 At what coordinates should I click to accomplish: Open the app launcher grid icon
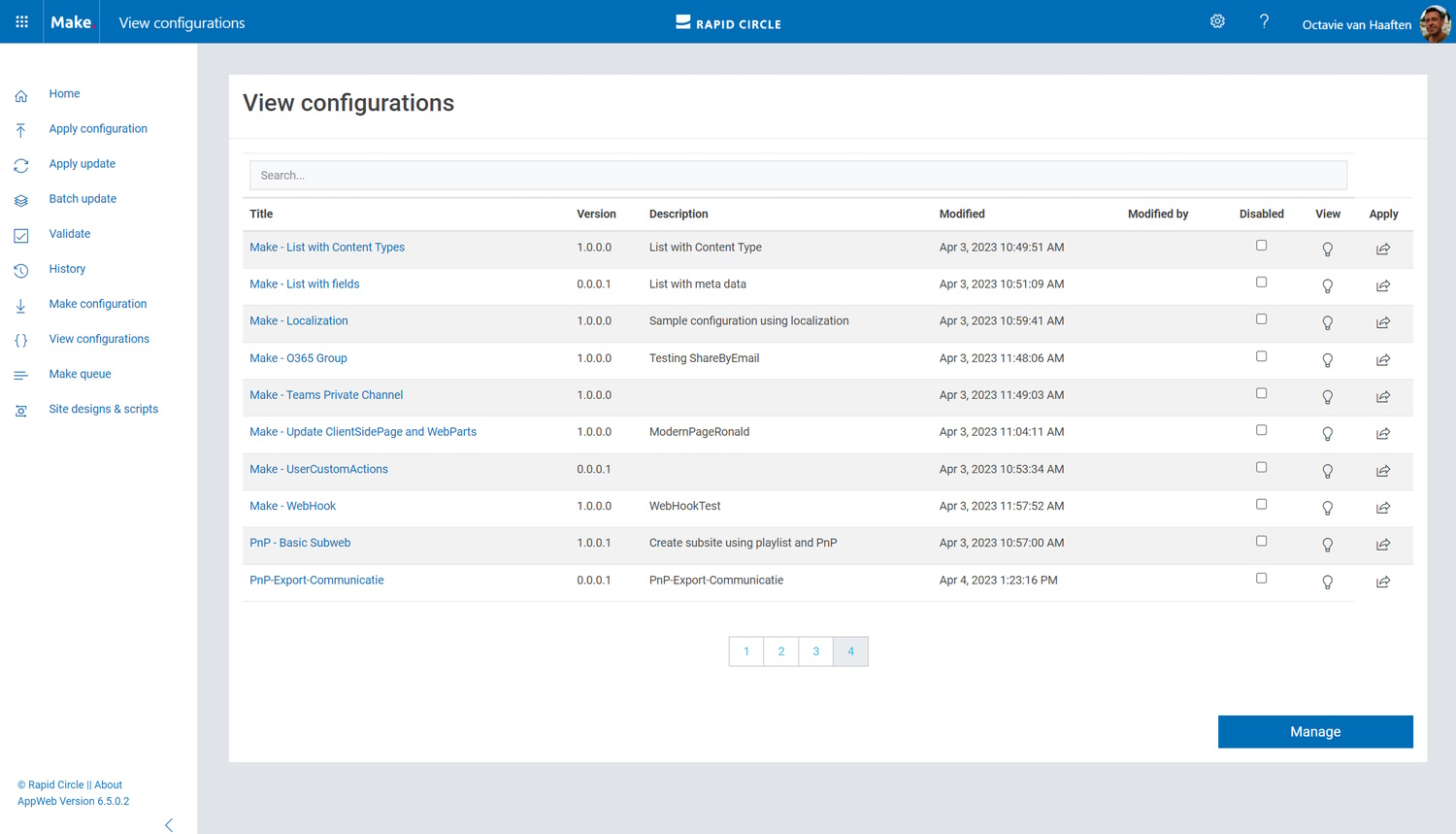coord(21,21)
